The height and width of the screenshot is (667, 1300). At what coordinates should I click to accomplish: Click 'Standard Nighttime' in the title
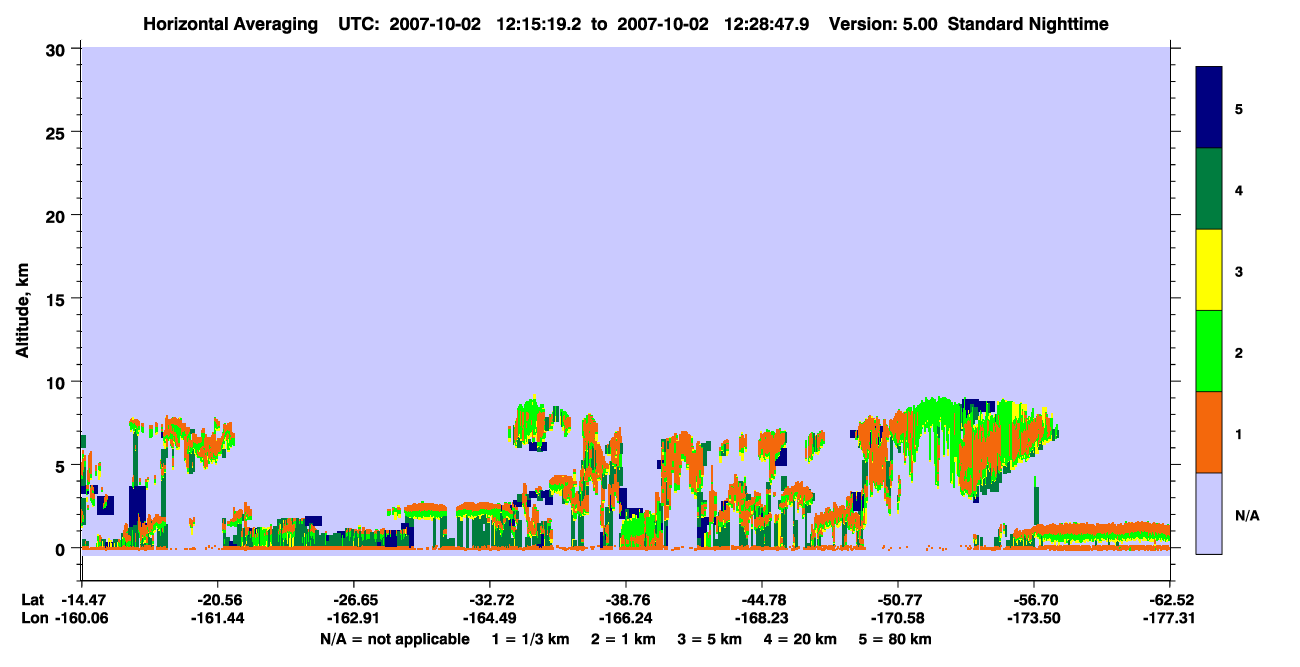click(1028, 24)
